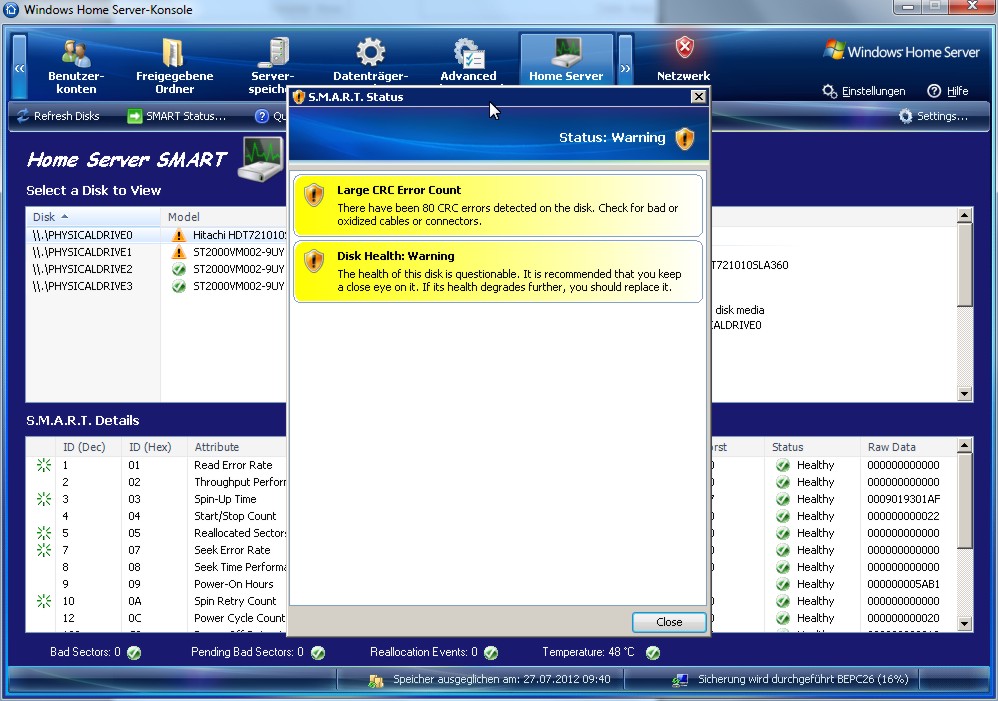Select disk \\.\PHYSICALDRIVE3

(83, 287)
